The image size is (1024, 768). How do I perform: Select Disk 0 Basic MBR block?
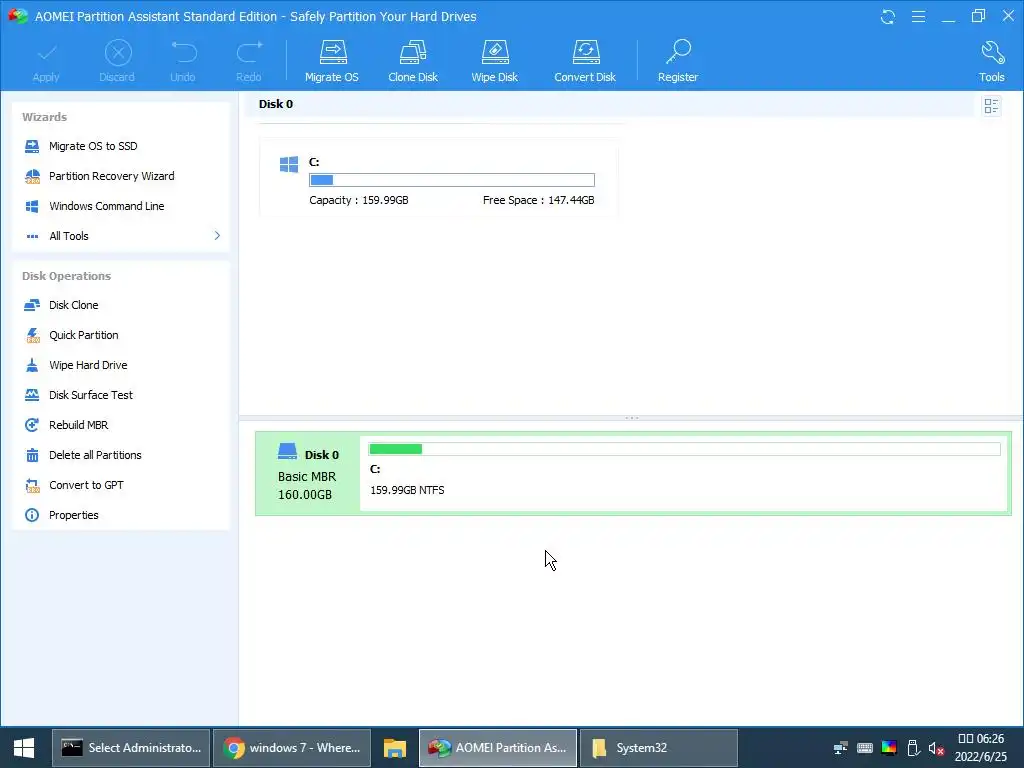coord(308,473)
